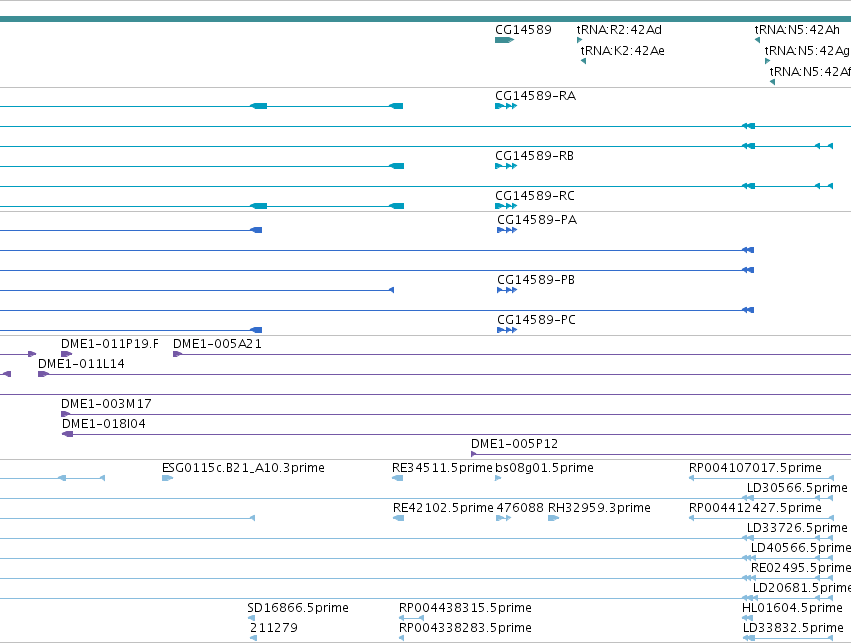Select tRNA:N5:42Ah gene label
Viewport: 851px width, 643px height.
[797, 30]
